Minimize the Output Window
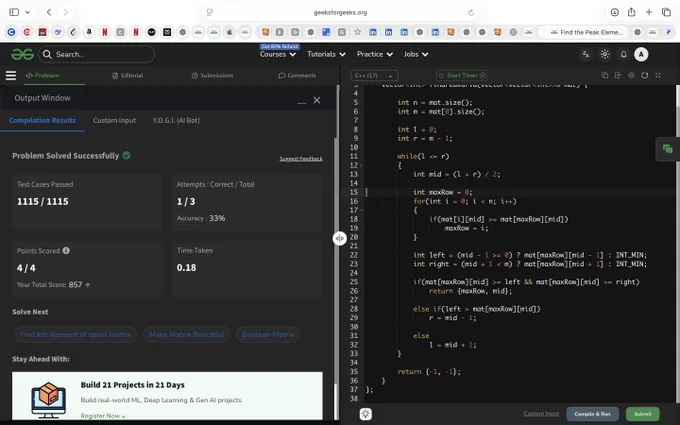 pyautogui.click(x=301, y=101)
